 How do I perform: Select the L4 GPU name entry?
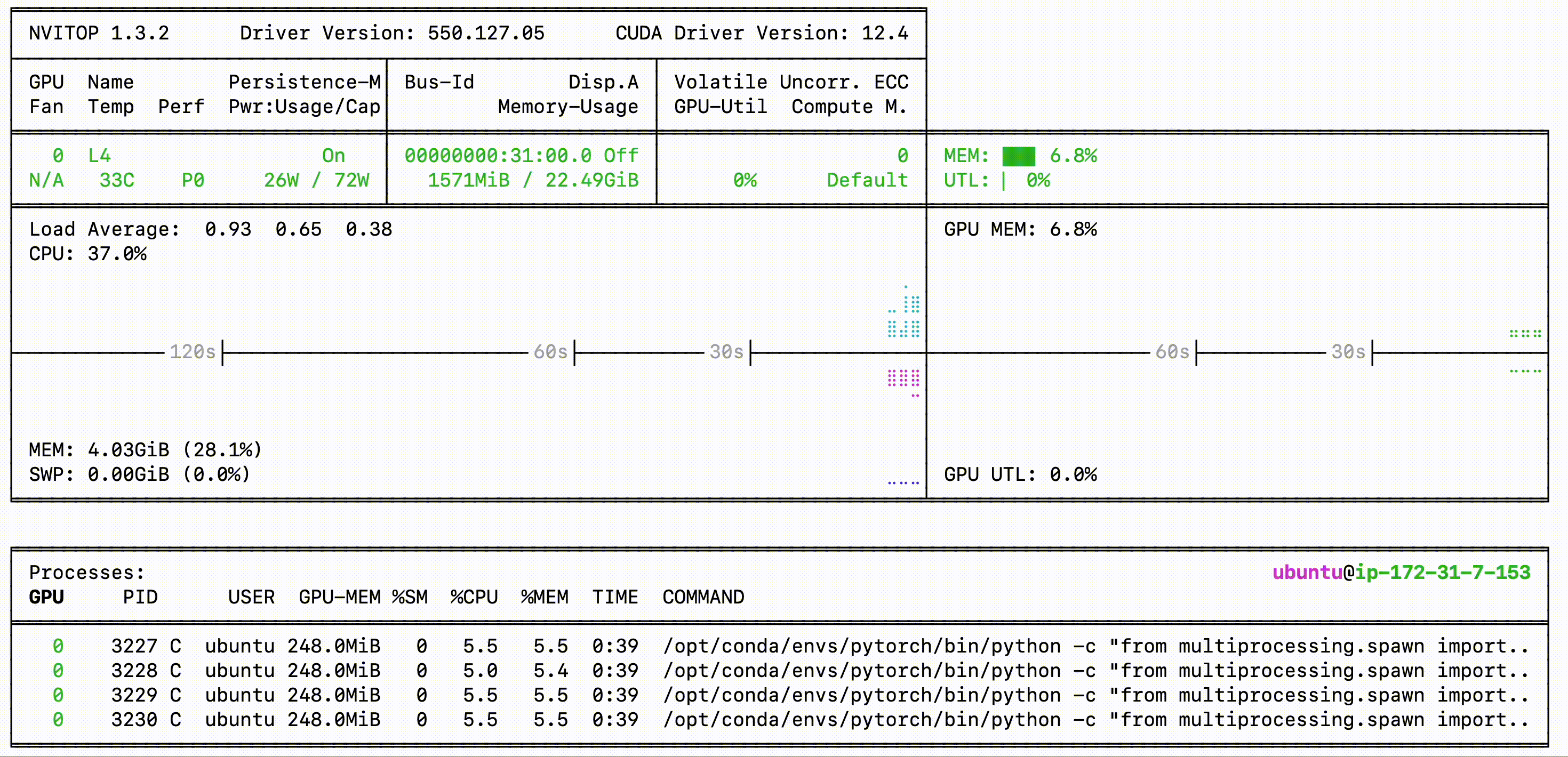coord(100,156)
